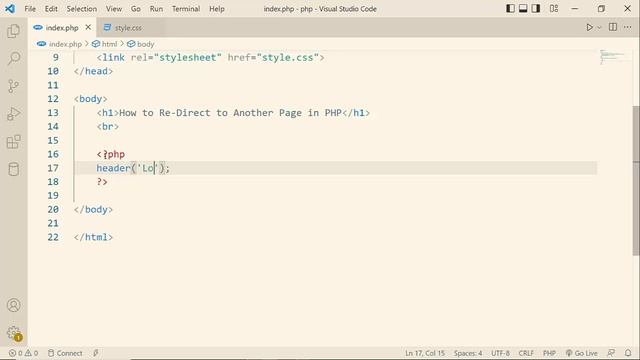Click the VS Code logo icon
Image resolution: width=640 pixels, height=360 pixels.
(x=10, y=9)
